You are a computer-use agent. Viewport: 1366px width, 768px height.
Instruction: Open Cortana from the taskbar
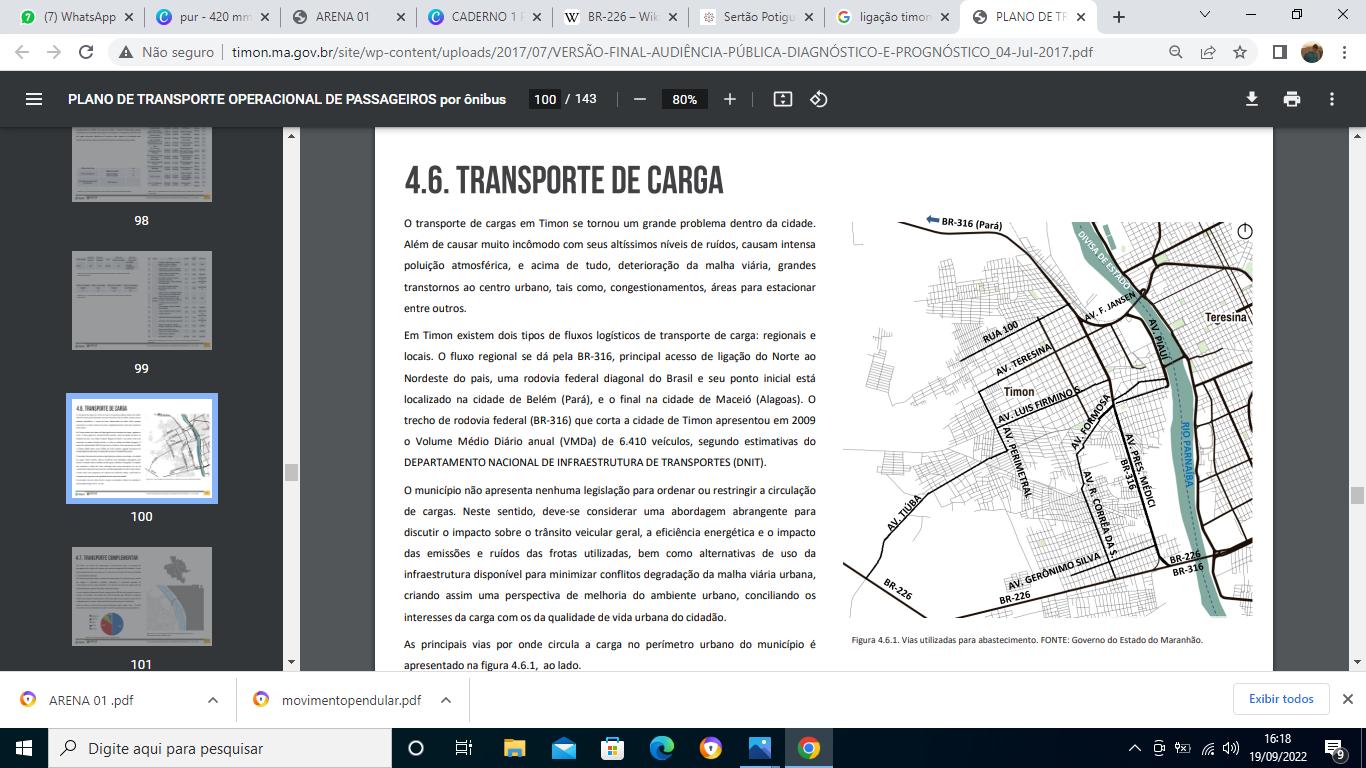tap(416, 748)
